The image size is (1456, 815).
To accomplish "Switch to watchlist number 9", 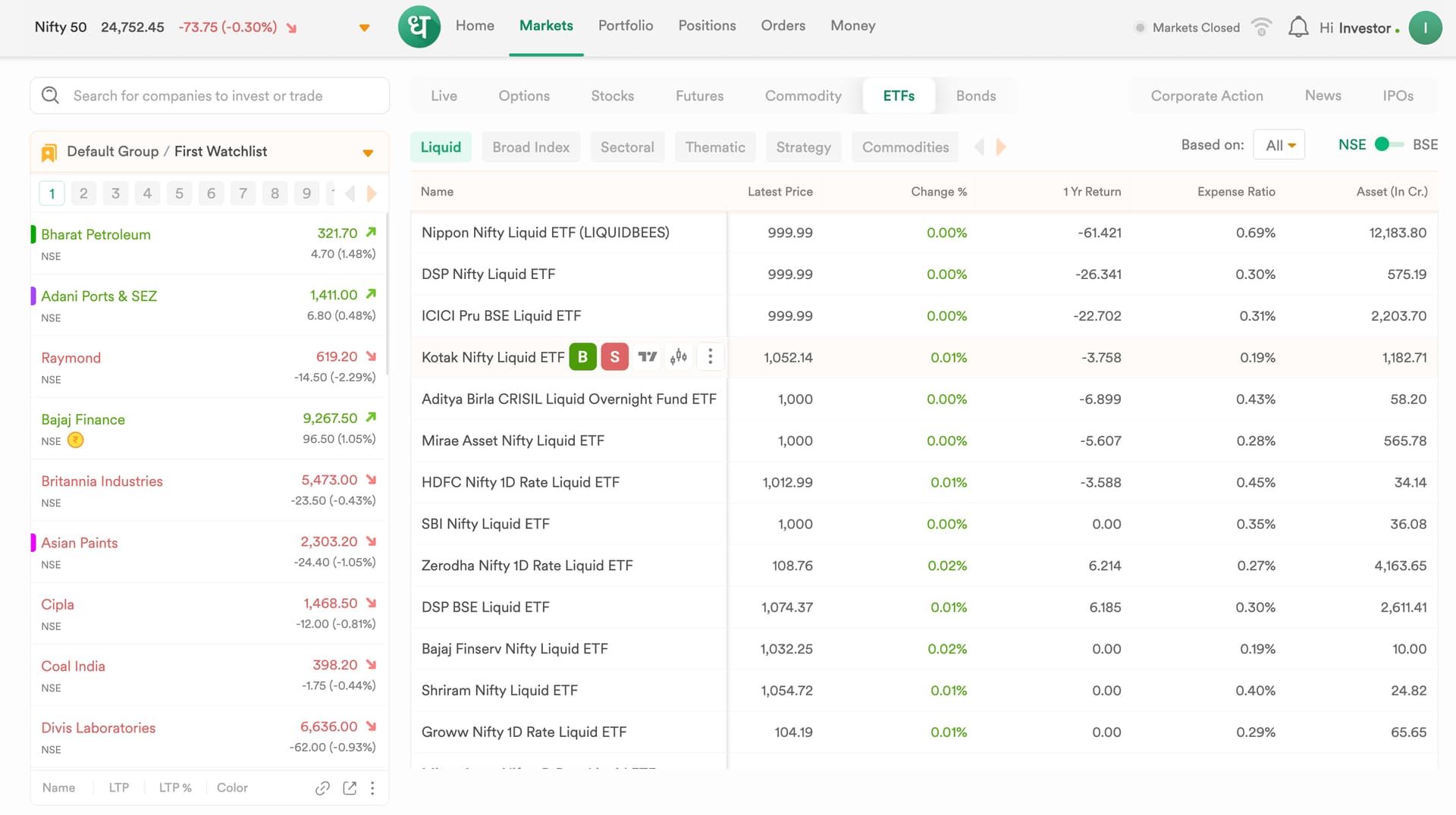I will coord(306,193).
